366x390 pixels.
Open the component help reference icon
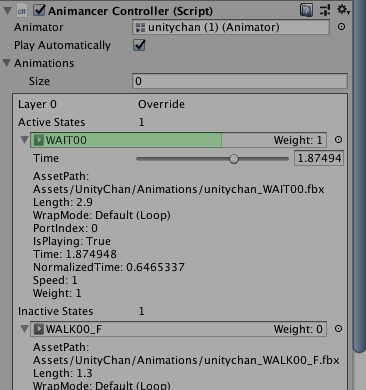click(306, 10)
